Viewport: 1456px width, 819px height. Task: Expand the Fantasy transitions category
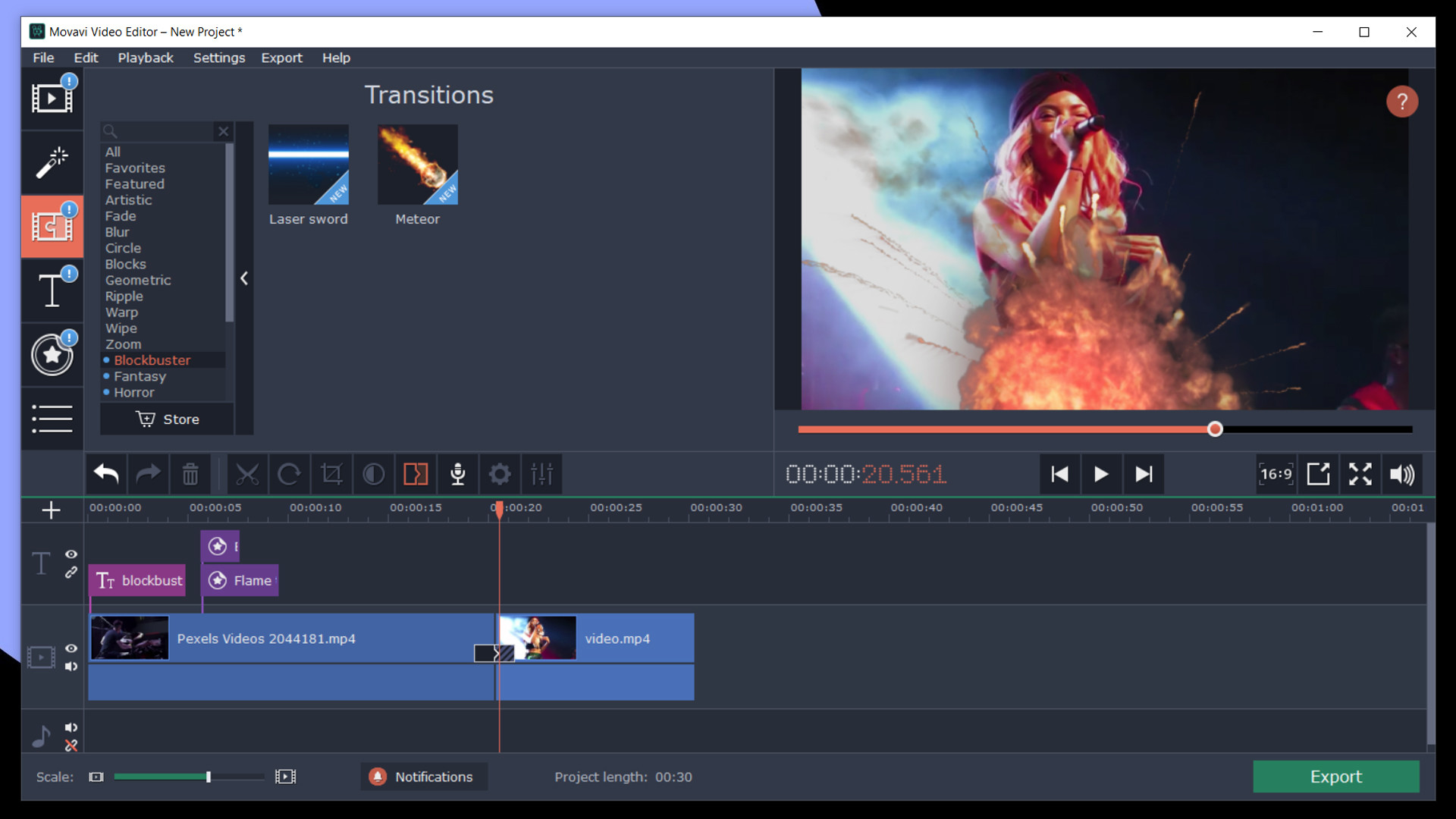point(140,376)
